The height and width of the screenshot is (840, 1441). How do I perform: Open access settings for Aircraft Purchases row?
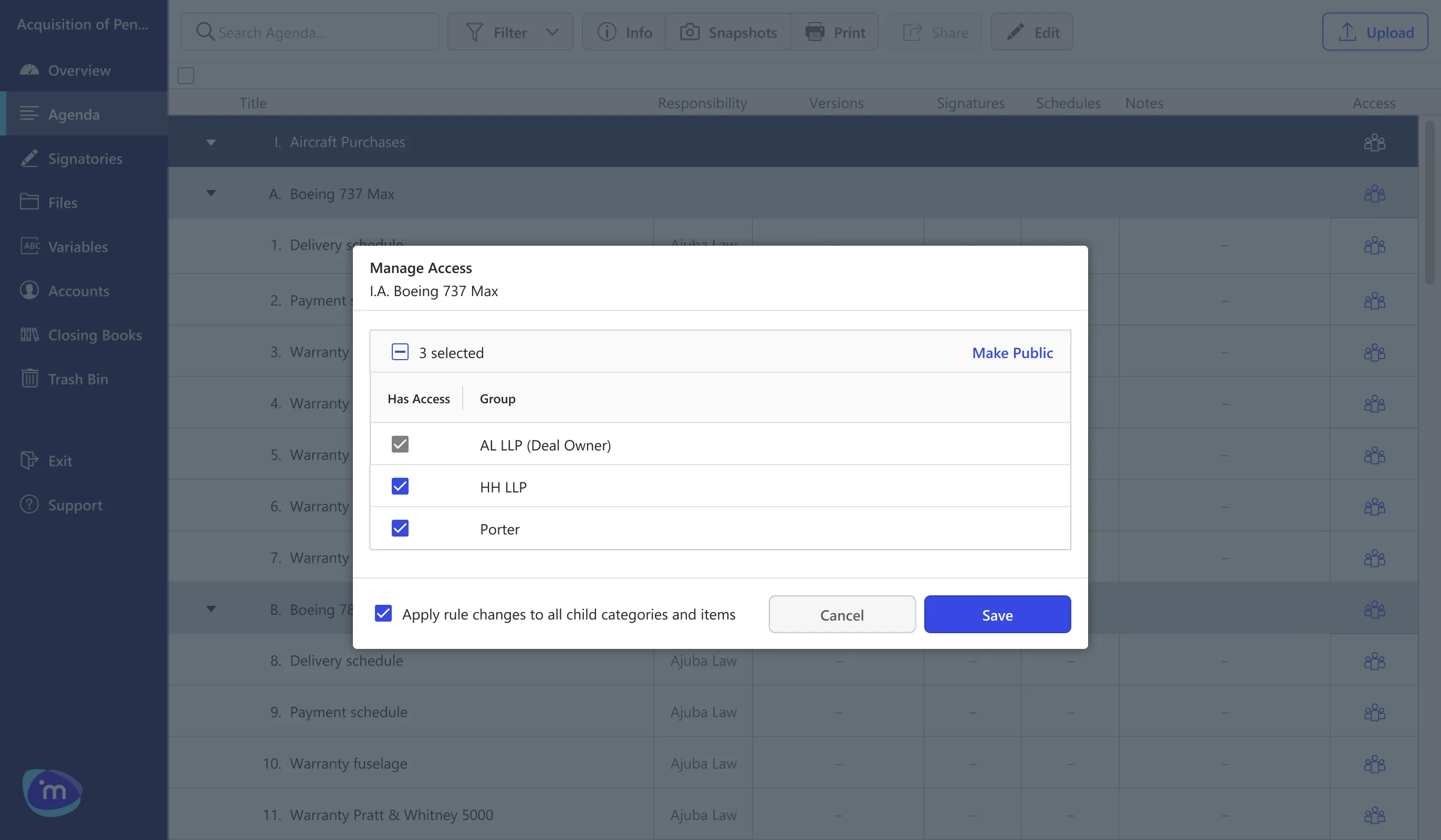tap(1374, 142)
